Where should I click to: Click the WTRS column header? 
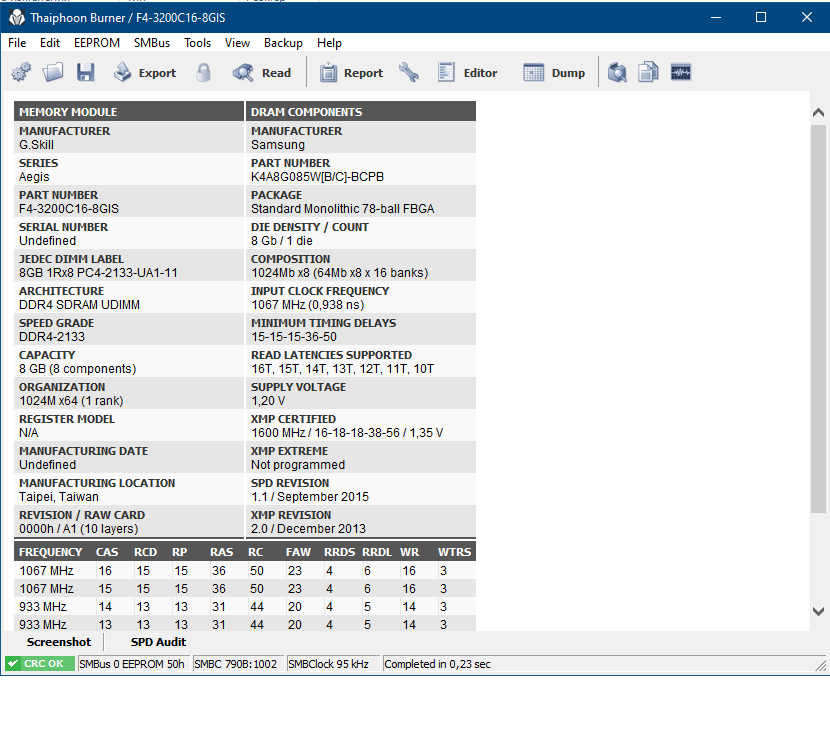point(454,552)
